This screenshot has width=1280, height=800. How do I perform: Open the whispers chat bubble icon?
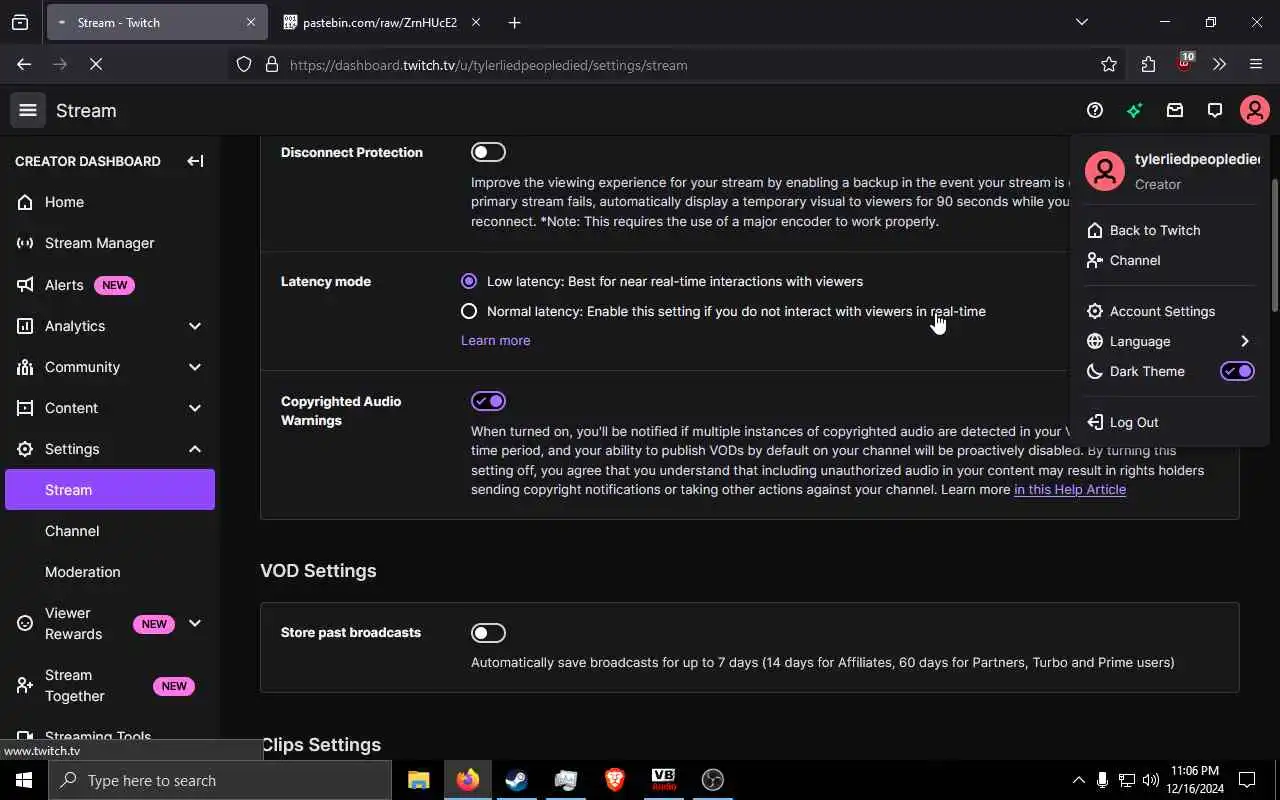tap(1215, 111)
